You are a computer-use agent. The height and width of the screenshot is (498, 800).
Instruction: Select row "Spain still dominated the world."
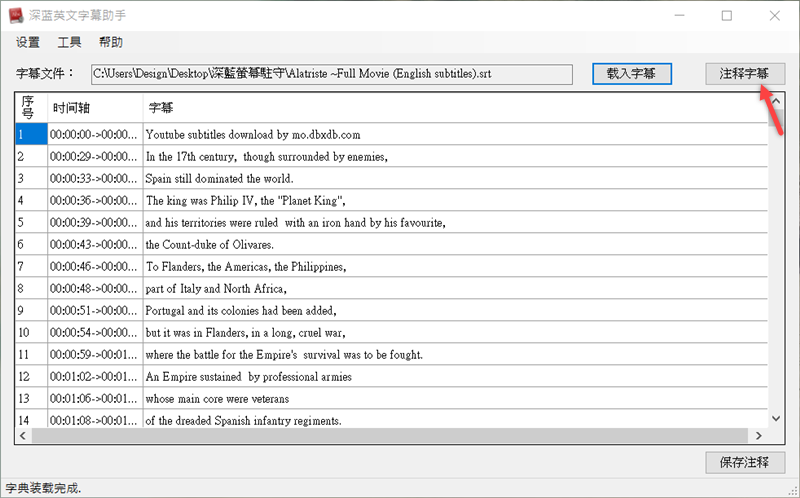pos(391,179)
